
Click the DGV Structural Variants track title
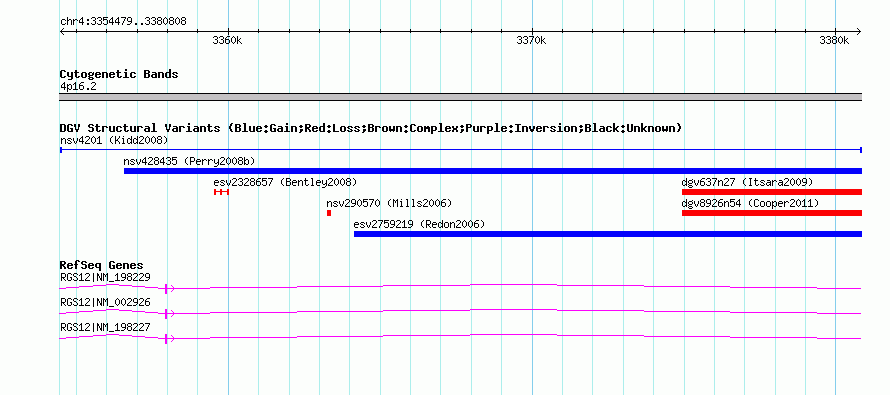[371, 128]
